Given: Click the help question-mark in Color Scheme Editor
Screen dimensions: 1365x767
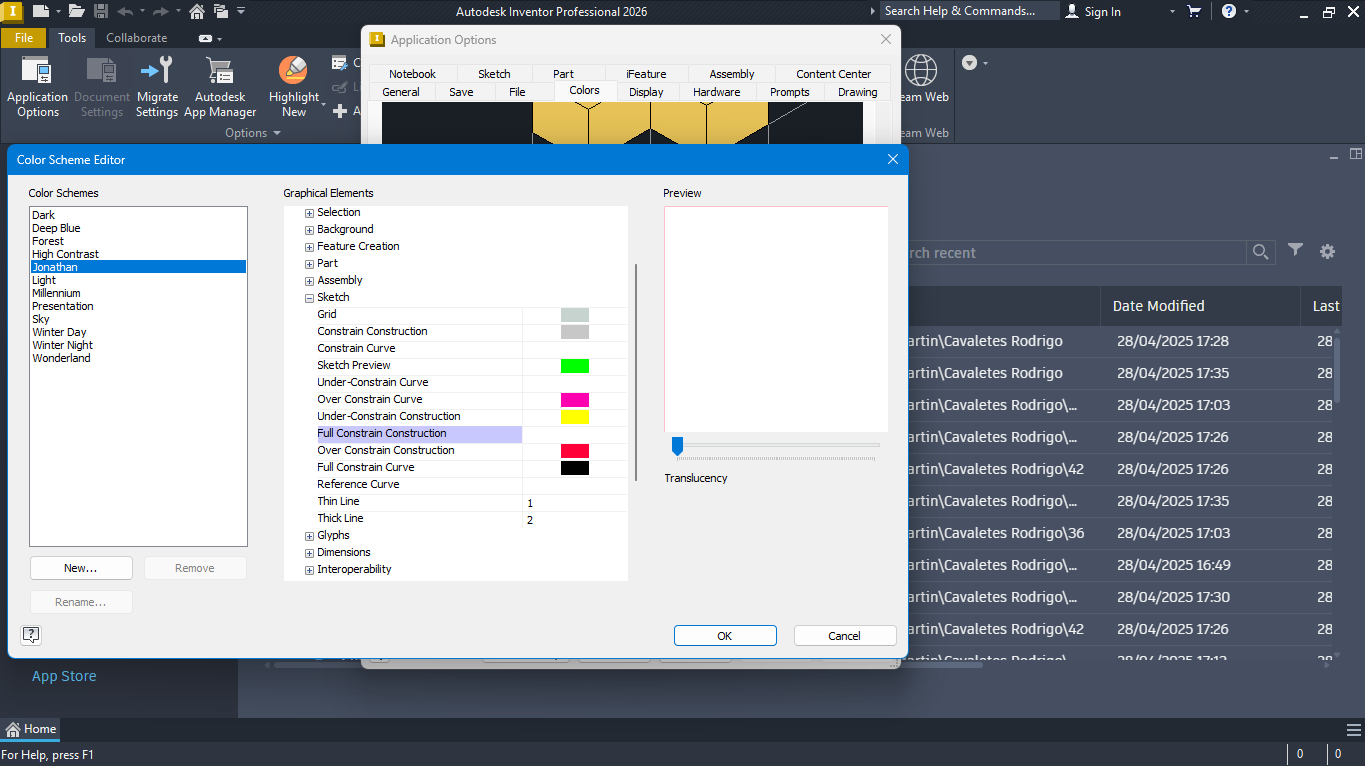Looking at the screenshot, I should pyautogui.click(x=30, y=635).
